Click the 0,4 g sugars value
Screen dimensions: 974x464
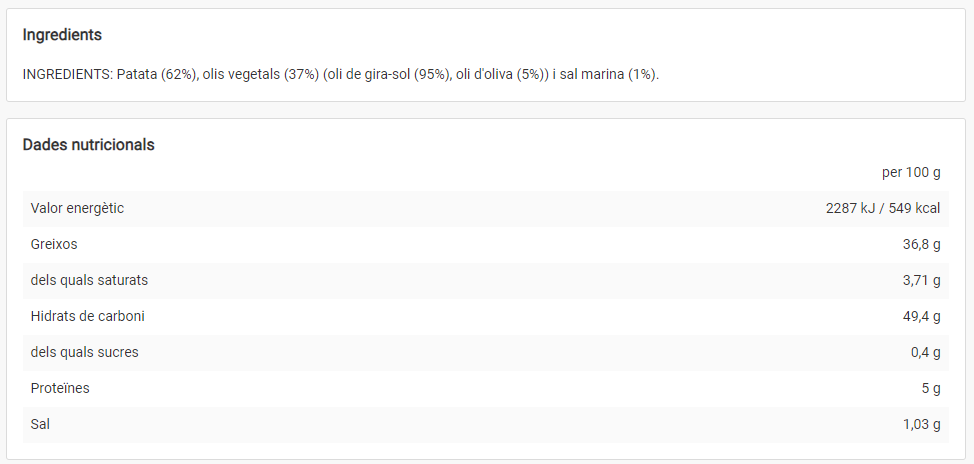pos(925,352)
